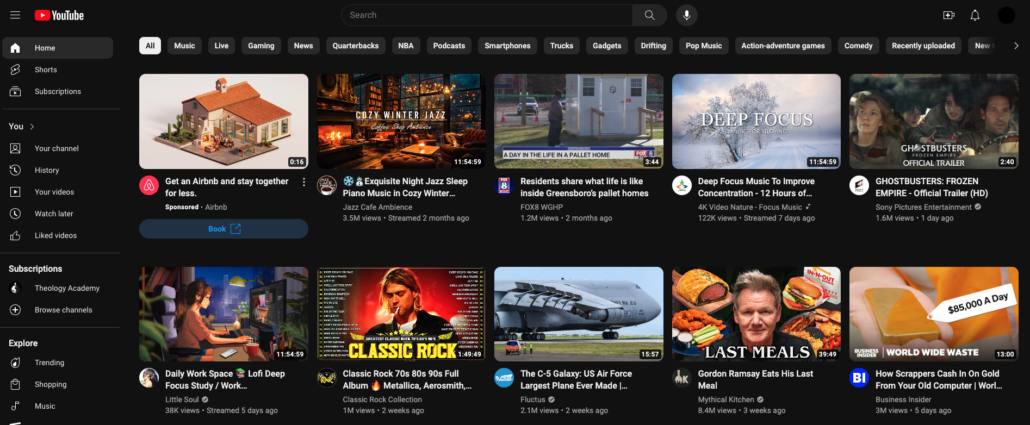The width and height of the screenshot is (1030, 425).
Task: Start voice search with microphone icon
Action: (686, 15)
